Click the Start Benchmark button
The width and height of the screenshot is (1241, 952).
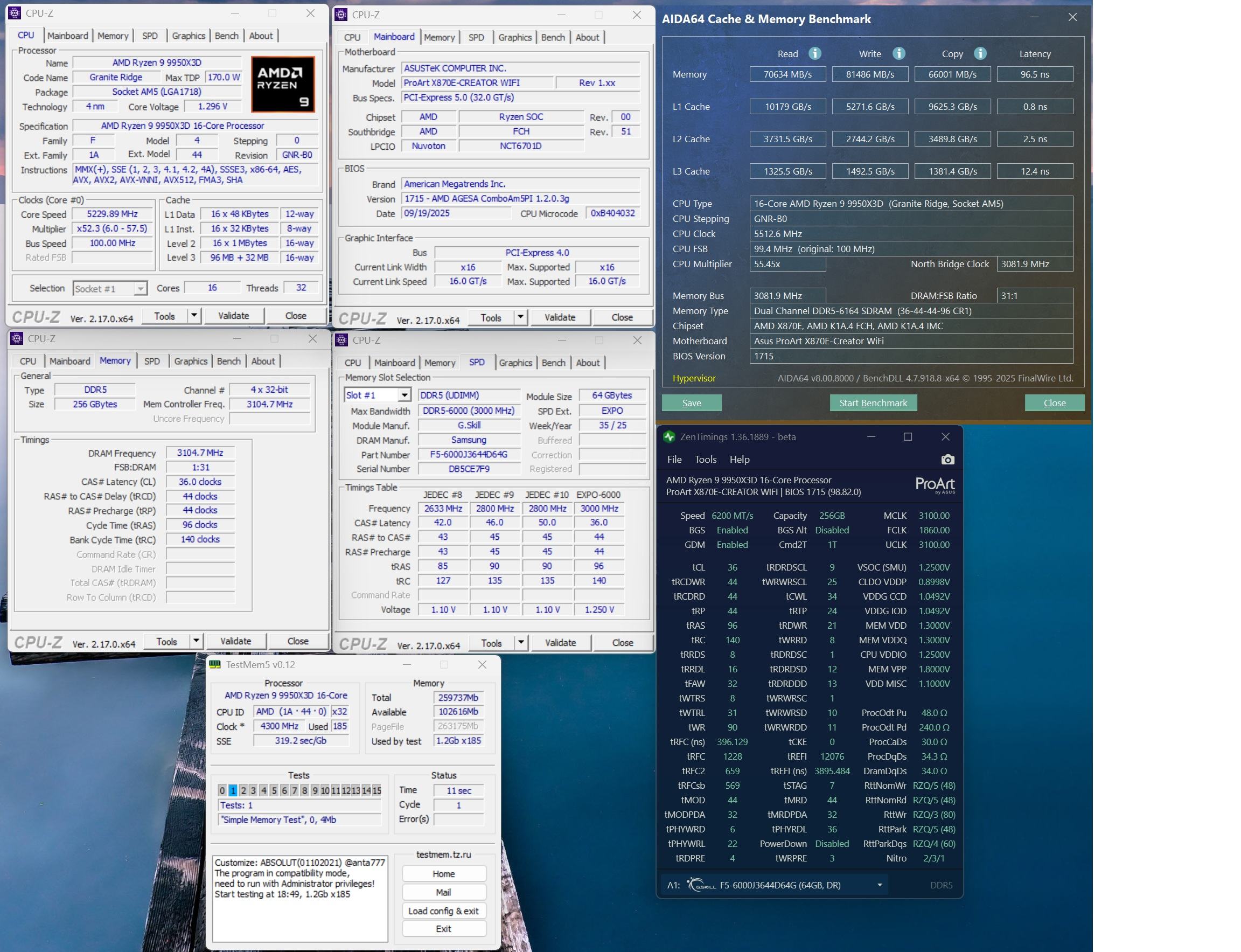point(873,403)
